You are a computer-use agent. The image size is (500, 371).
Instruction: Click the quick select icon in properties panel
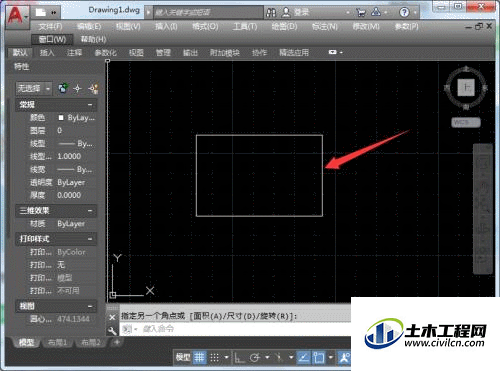point(93,89)
